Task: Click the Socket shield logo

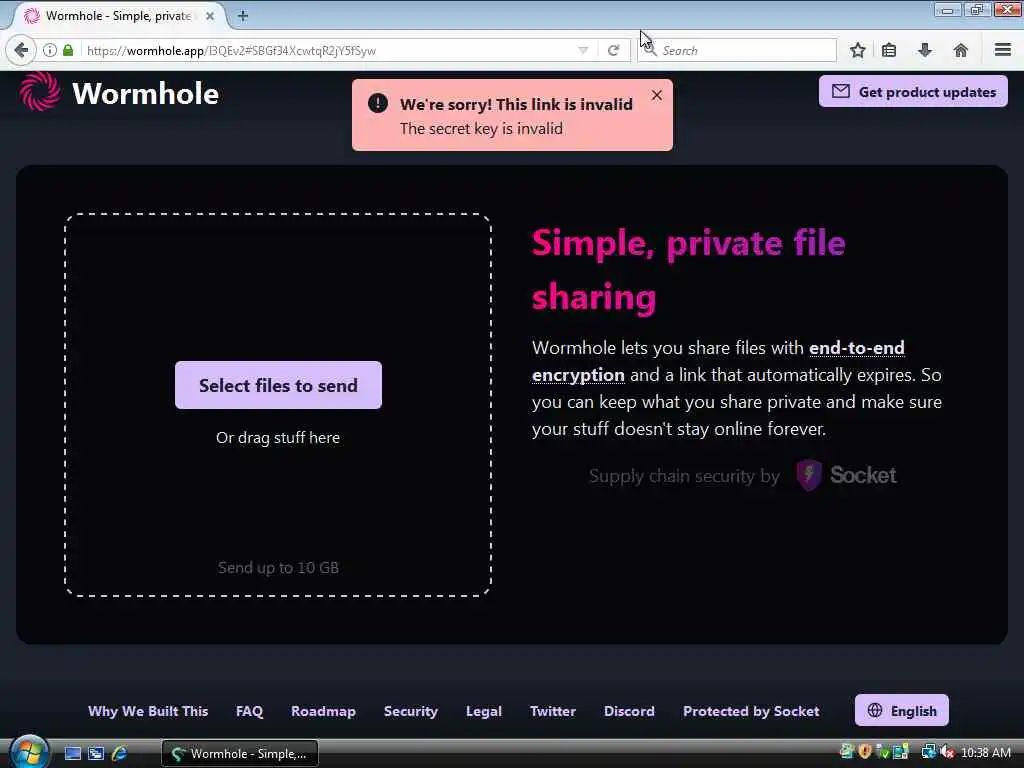Action: (x=808, y=474)
